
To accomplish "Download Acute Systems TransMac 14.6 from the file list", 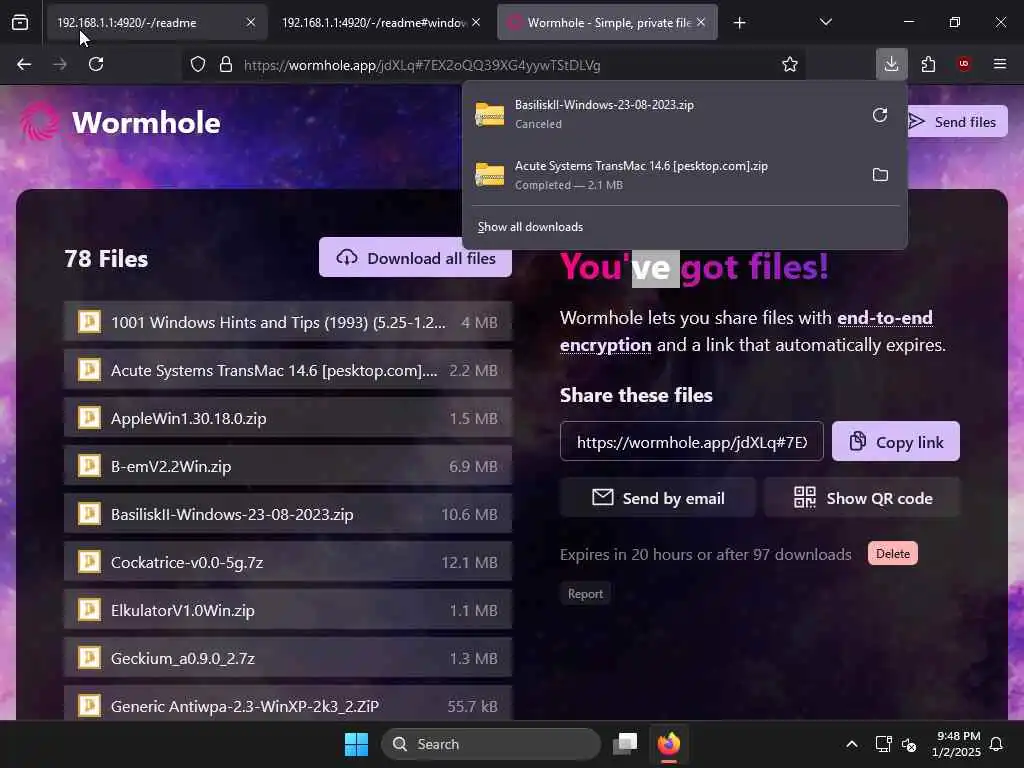I will (x=288, y=370).
